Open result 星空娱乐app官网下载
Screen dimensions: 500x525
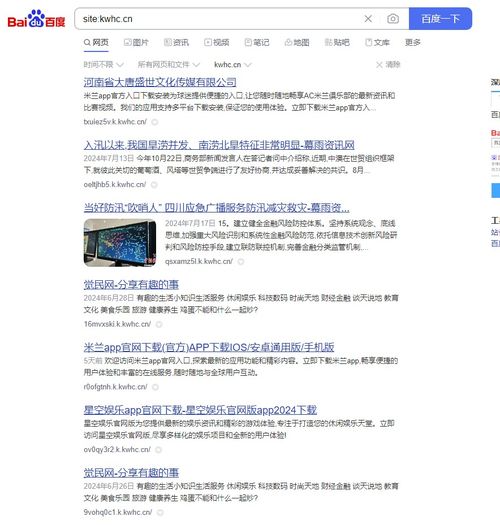pos(200,410)
